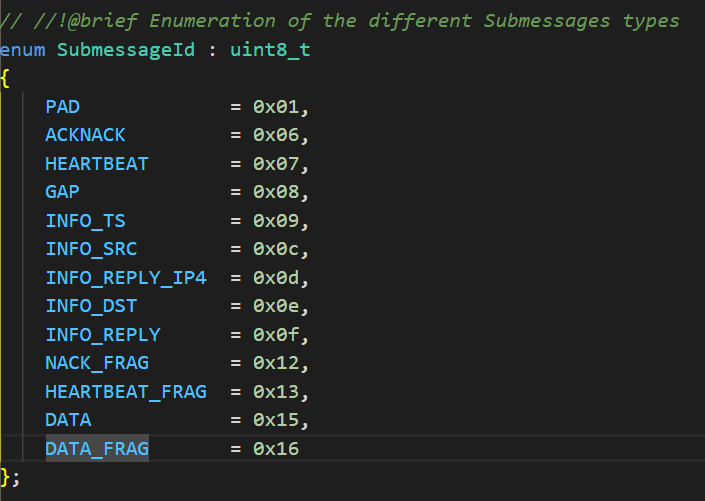The width and height of the screenshot is (705, 501).
Task: Click the opening curly brace
Action: 5,78
